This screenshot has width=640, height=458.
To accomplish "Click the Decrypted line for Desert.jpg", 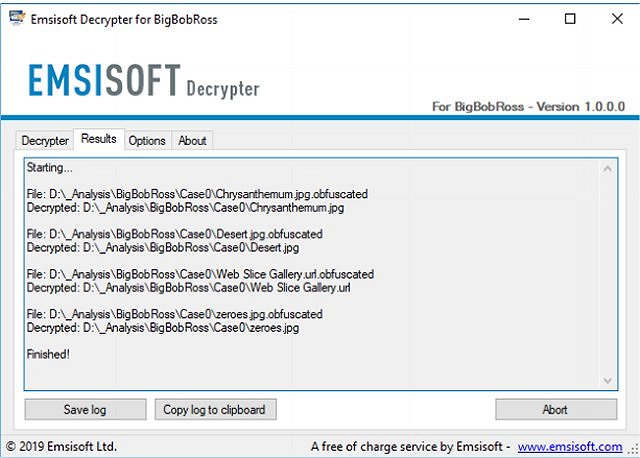I will coord(163,247).
